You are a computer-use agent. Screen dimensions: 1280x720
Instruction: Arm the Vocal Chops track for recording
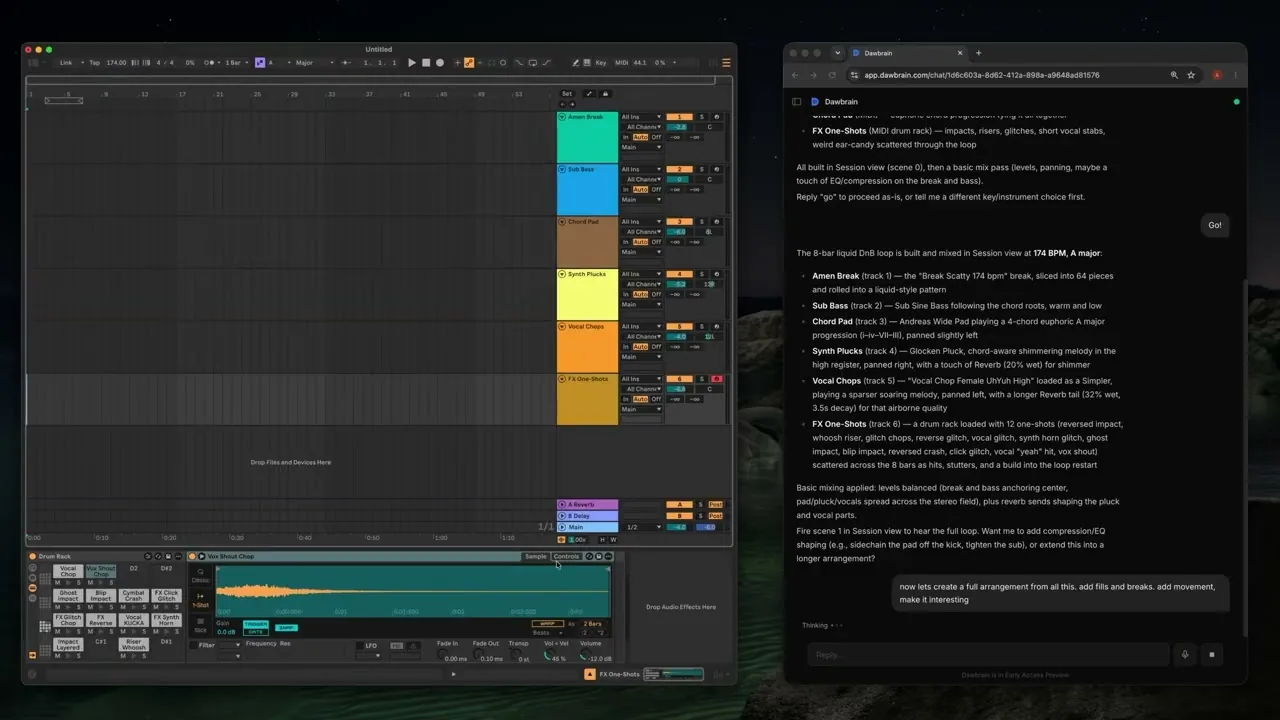pyautogui.click(x=716, y=326)
